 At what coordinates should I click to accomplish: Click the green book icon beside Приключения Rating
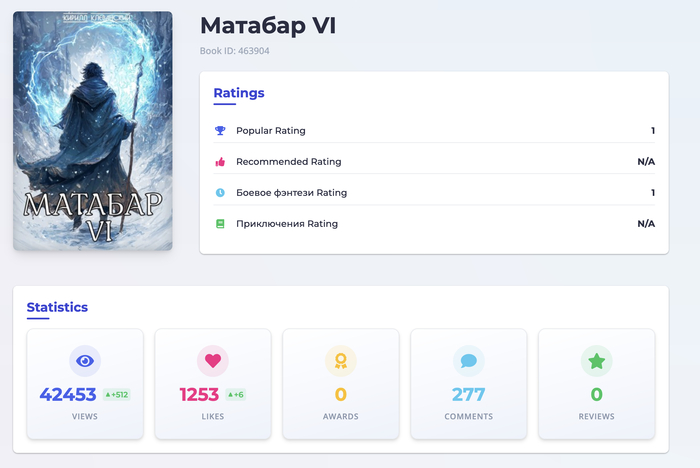pos(220,224)
